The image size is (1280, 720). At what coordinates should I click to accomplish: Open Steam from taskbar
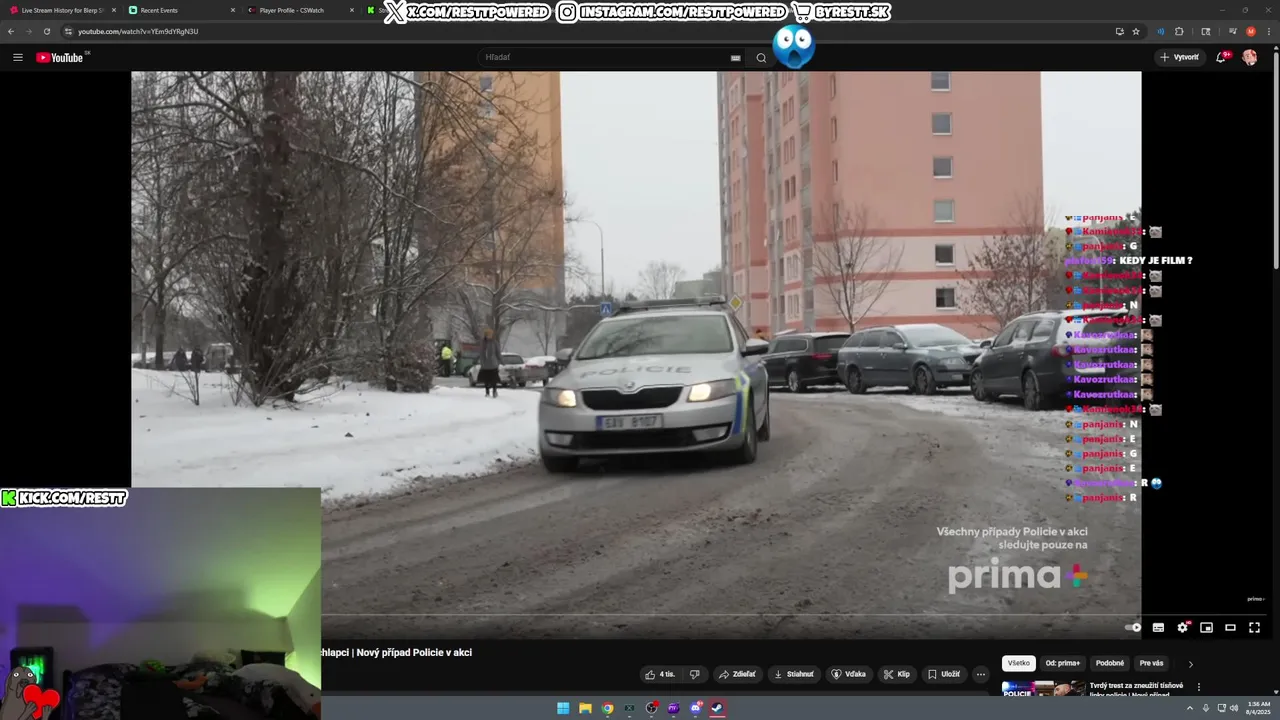[x=718, y=708]
